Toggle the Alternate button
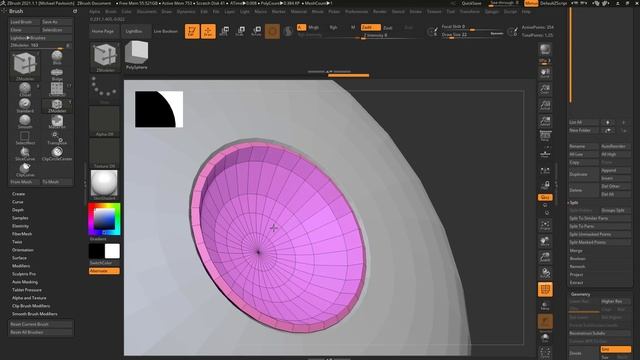Image resolution: width=640 pixels, height=360 pixels. (x=104, y=271)
